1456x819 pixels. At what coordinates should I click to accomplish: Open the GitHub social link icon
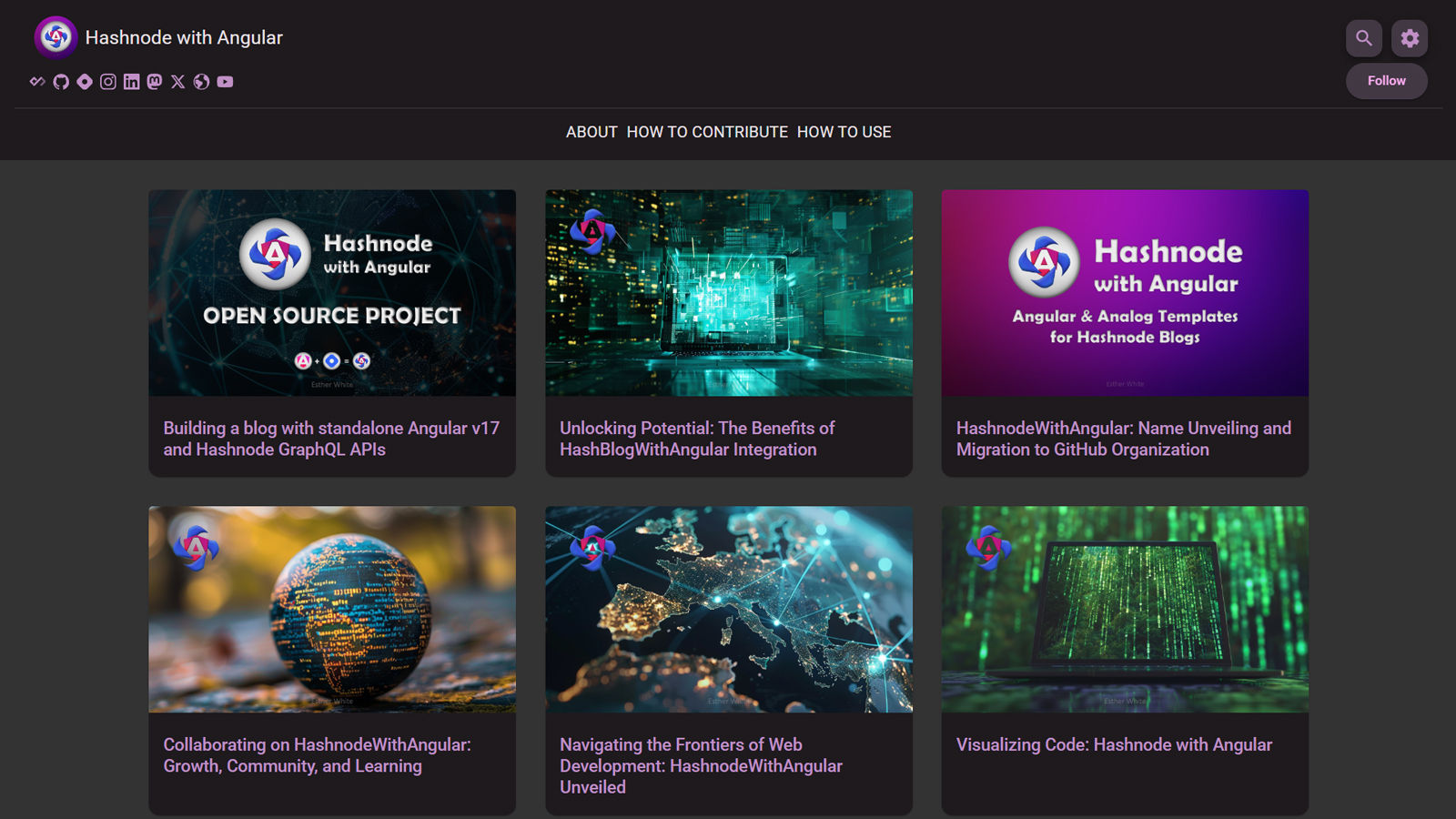61,82
